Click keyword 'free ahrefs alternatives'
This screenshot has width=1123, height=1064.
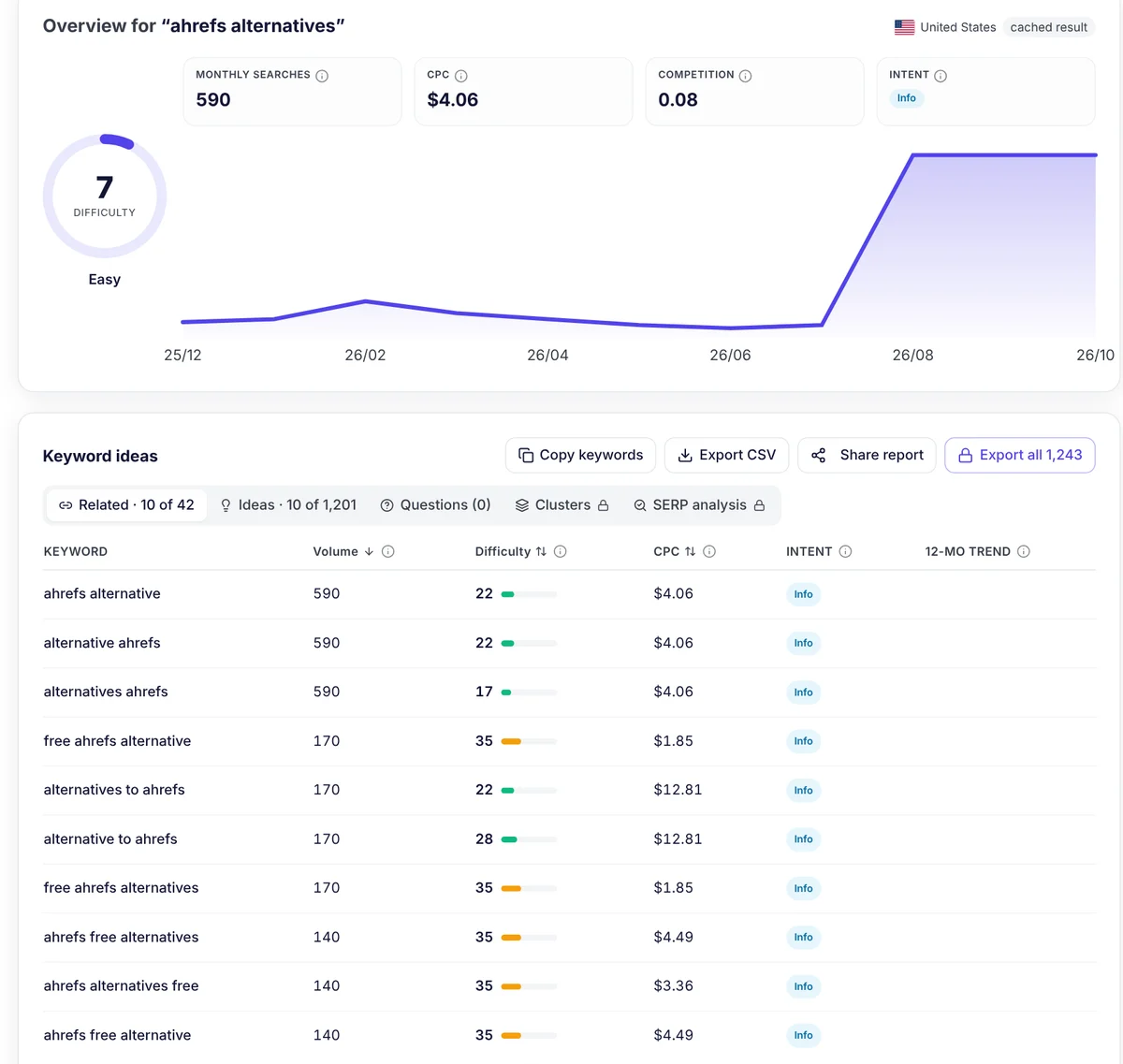[x=121, y=888]
